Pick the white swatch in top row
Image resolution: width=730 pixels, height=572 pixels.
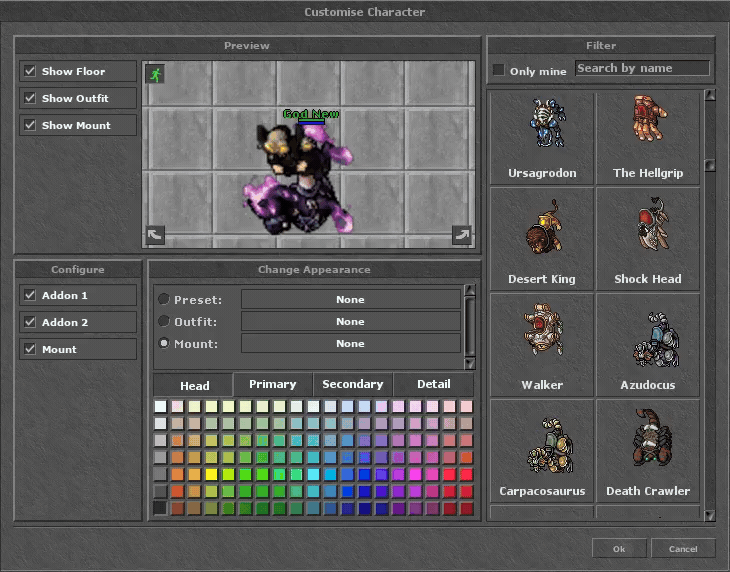pos(160,406)
